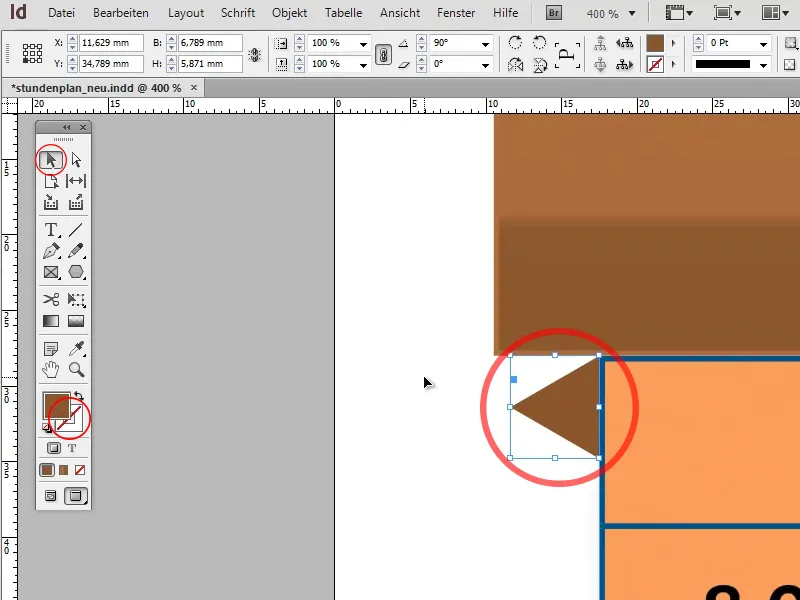Select the Pen tool
This screenshot has width=800, height=600.
51,251
